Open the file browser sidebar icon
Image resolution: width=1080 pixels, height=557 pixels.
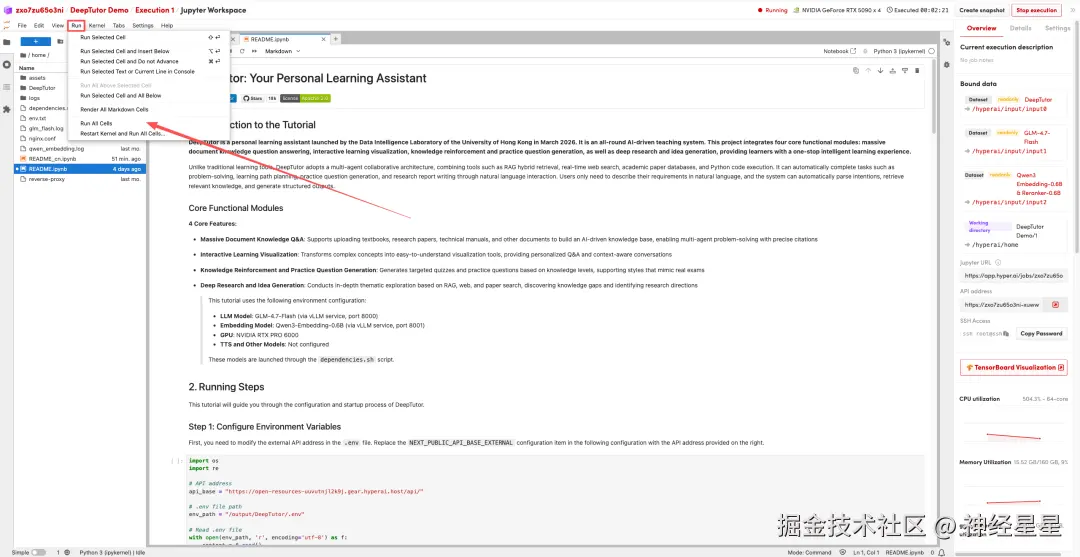7,41
